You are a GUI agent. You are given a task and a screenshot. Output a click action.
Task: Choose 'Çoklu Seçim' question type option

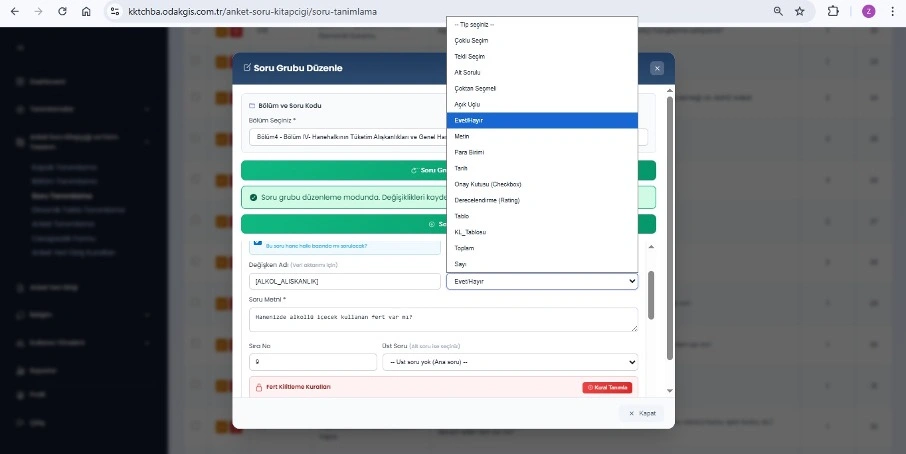[x=471, y=40]
